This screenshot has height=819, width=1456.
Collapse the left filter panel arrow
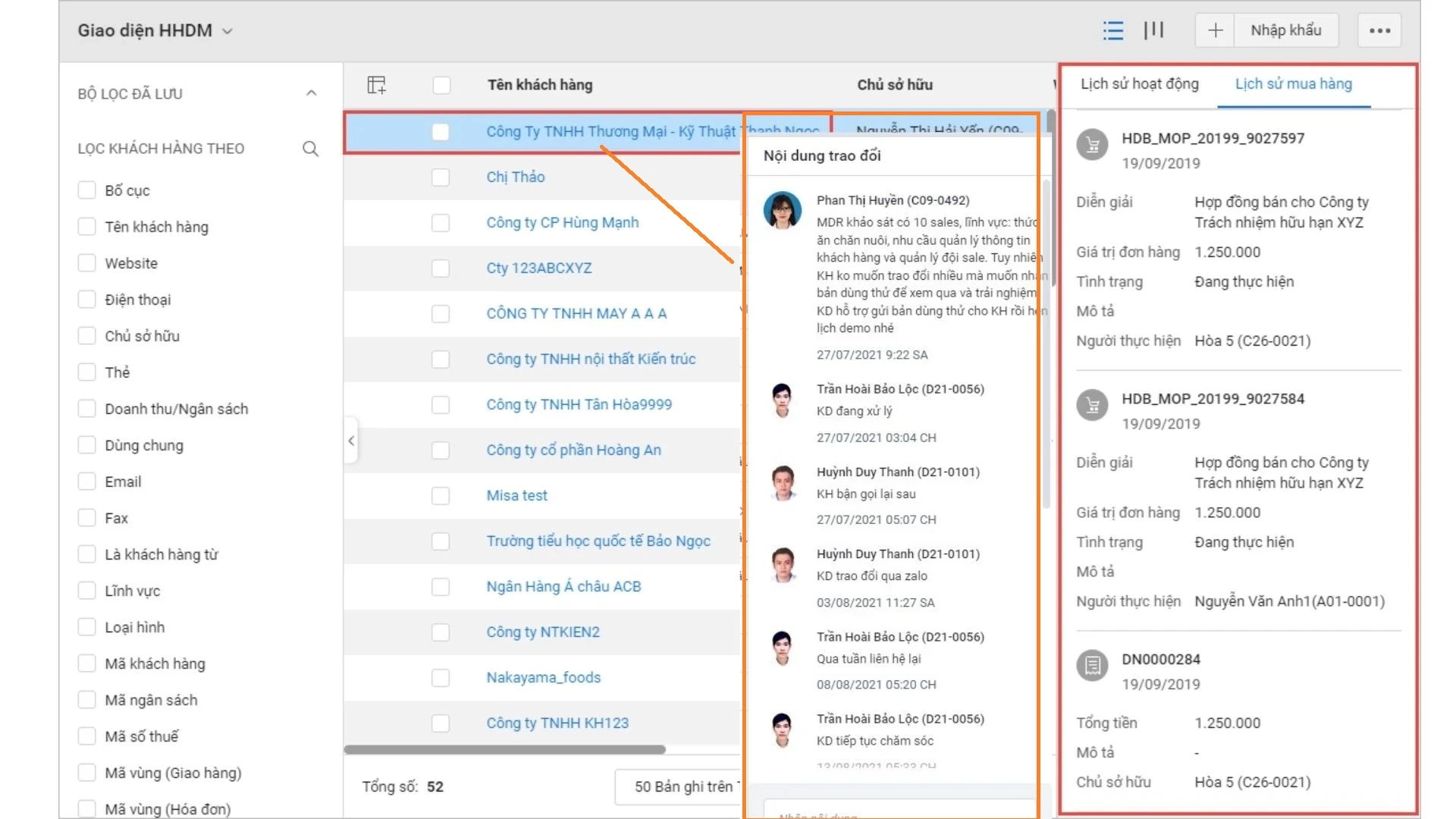(x=351, y=441)
